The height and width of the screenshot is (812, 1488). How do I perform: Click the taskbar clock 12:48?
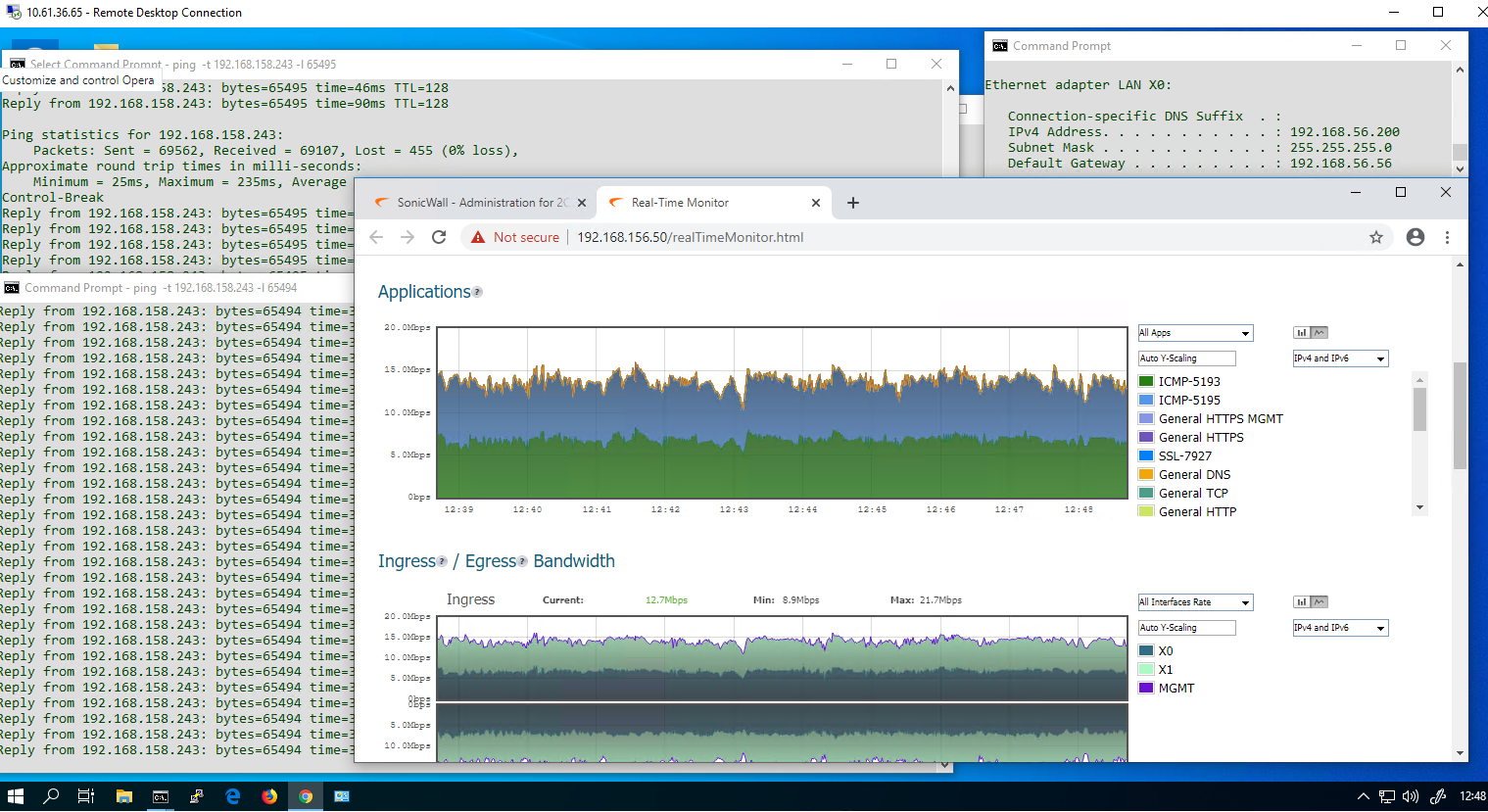(x=1471, y=796)
